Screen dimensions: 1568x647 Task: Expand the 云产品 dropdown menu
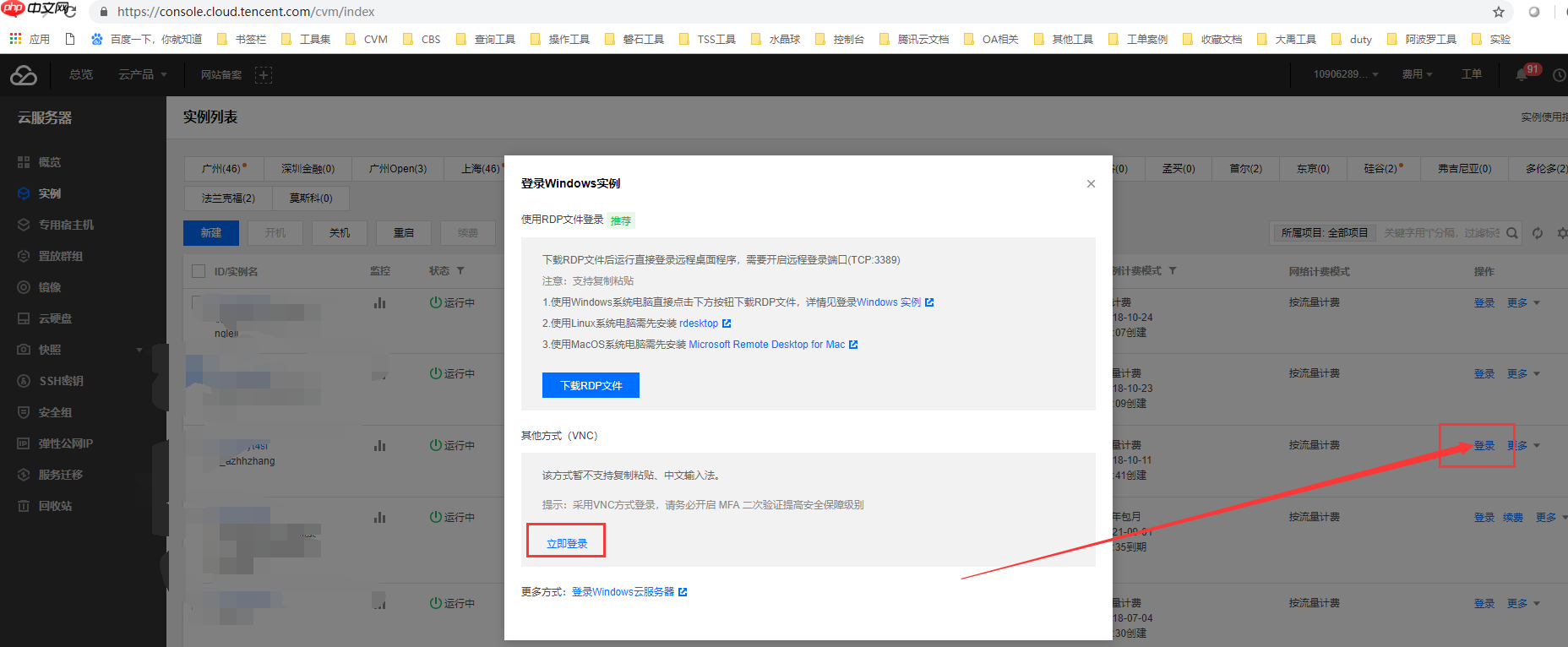click(143, 74)
